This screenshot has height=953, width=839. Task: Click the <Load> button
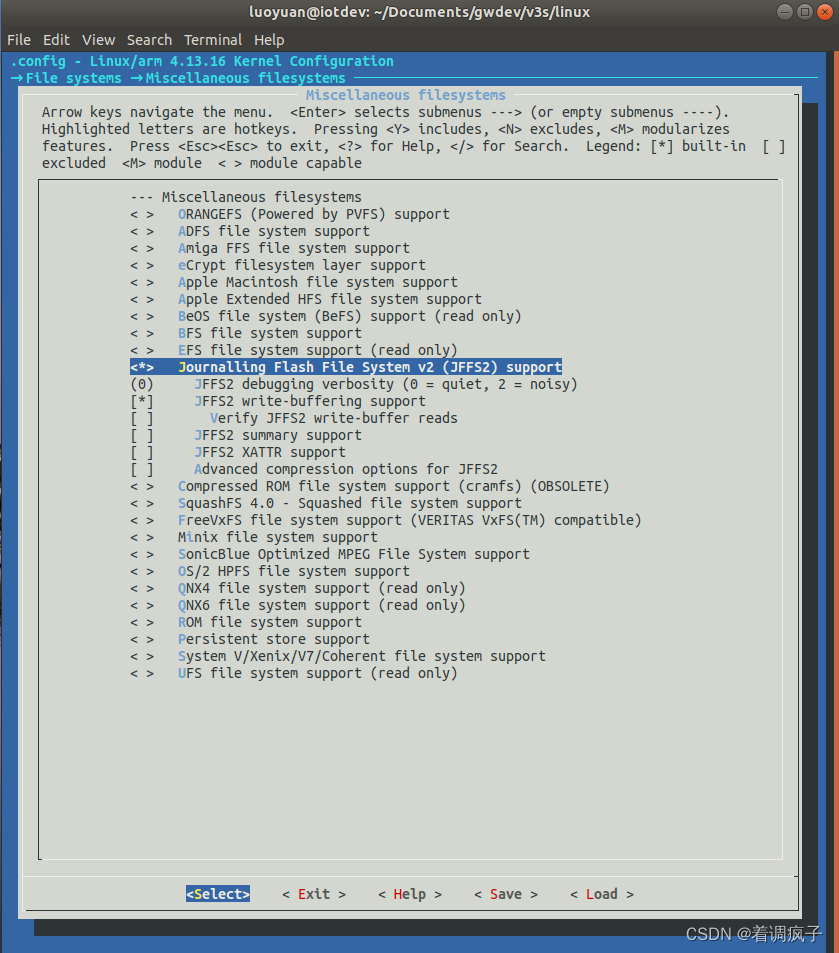601,893
